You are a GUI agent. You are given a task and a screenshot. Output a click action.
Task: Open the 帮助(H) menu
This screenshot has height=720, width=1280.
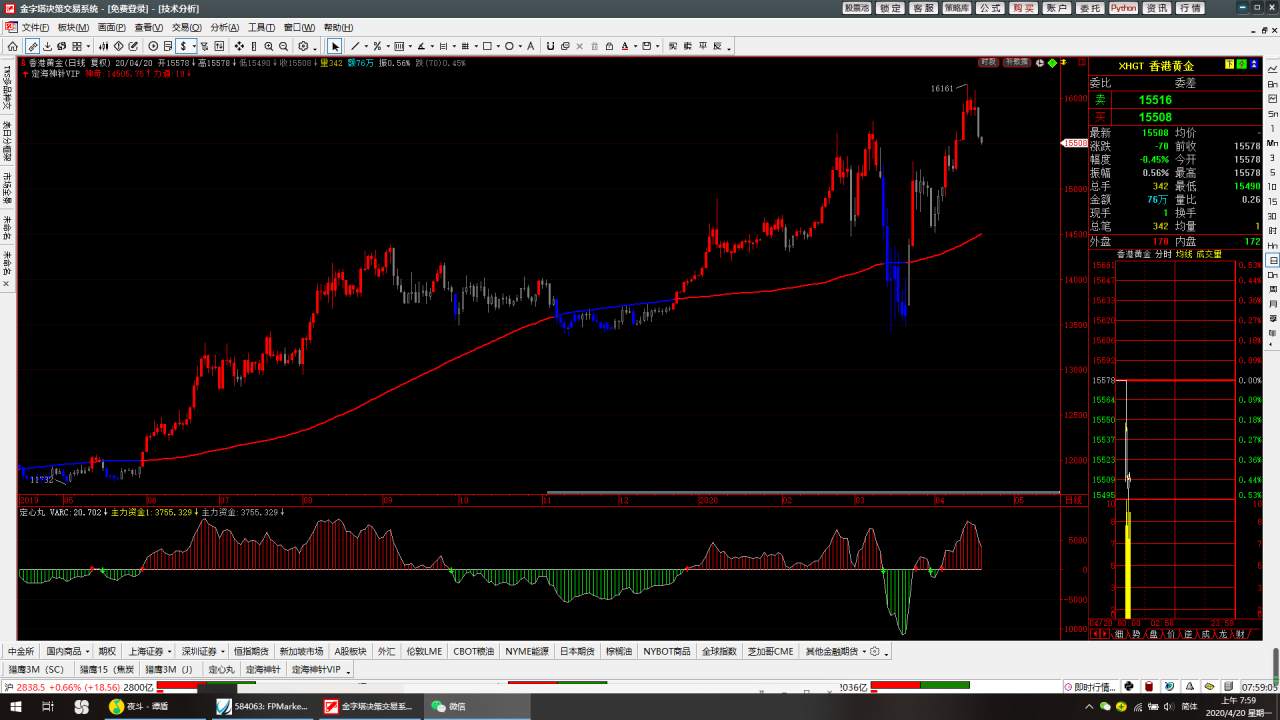pos(338,27)
